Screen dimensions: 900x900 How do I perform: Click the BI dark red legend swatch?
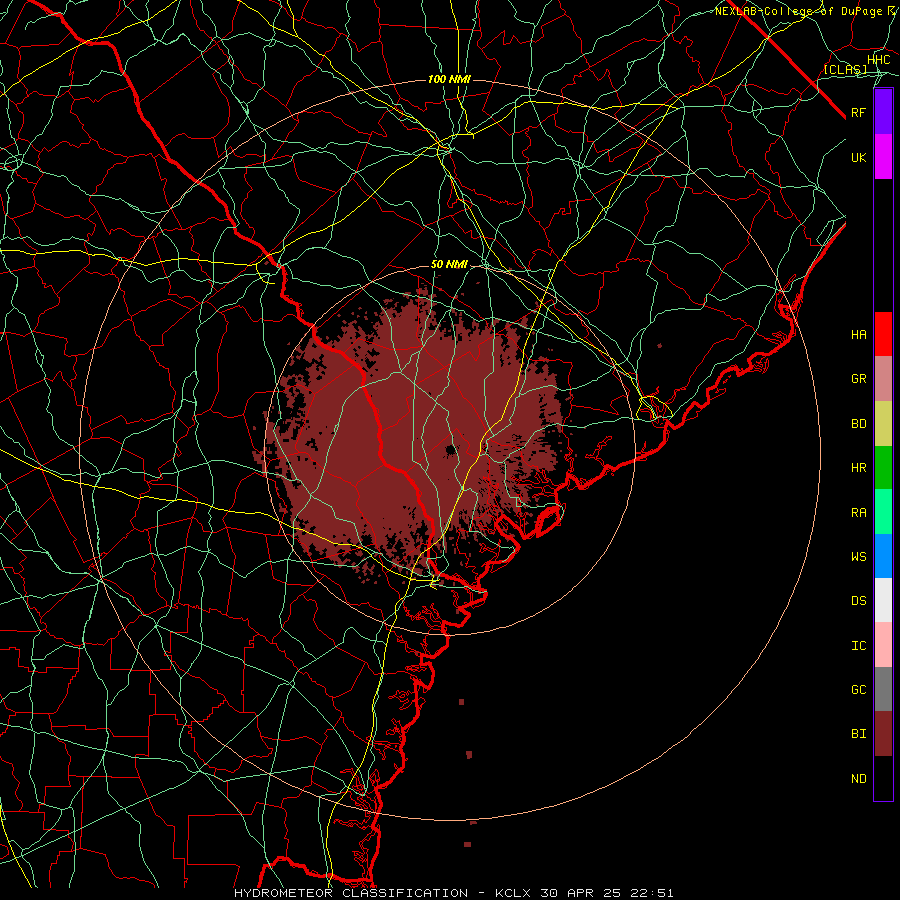click(x=883, y=734)
